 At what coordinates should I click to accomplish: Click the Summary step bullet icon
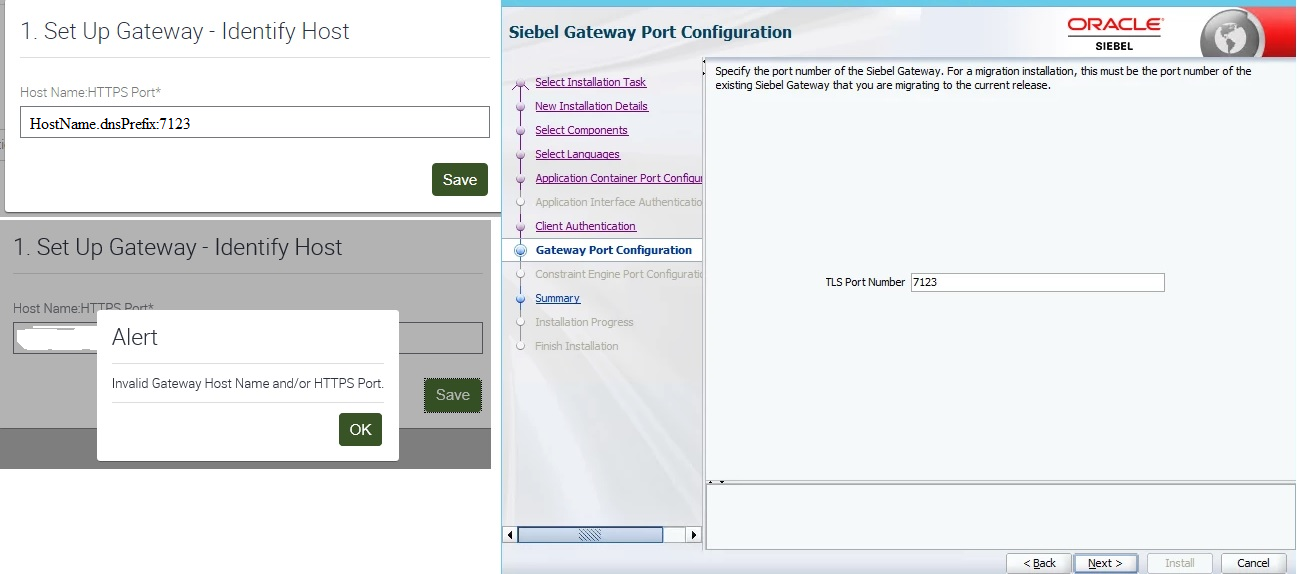[520, 298]
